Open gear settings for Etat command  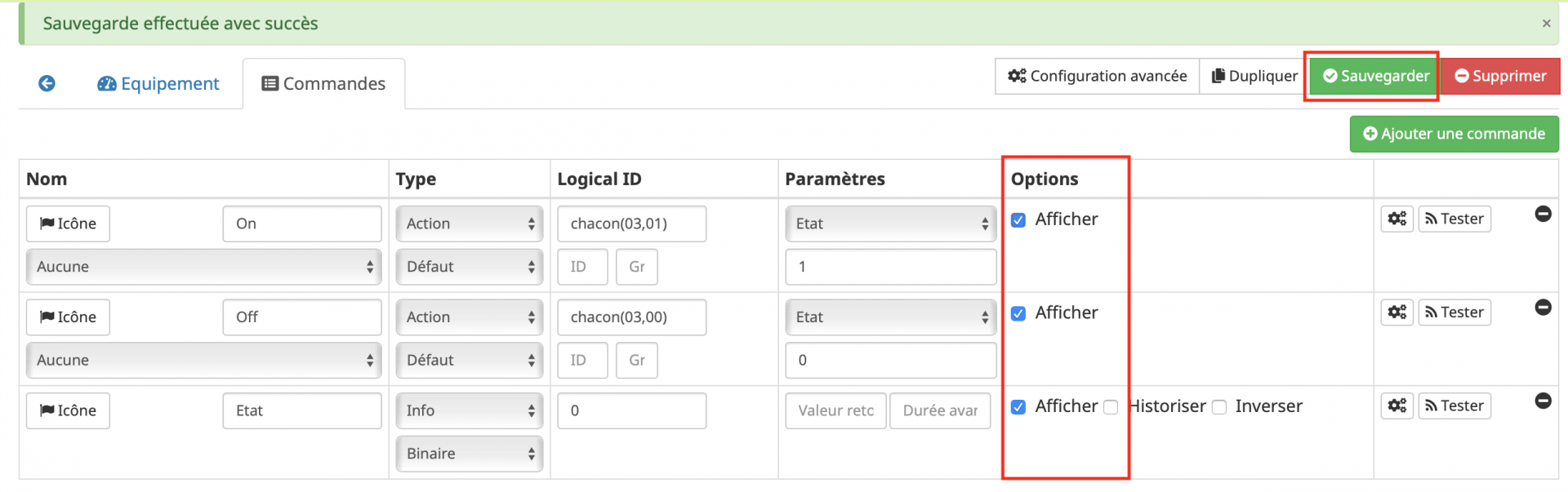(x=1396, y=406)
